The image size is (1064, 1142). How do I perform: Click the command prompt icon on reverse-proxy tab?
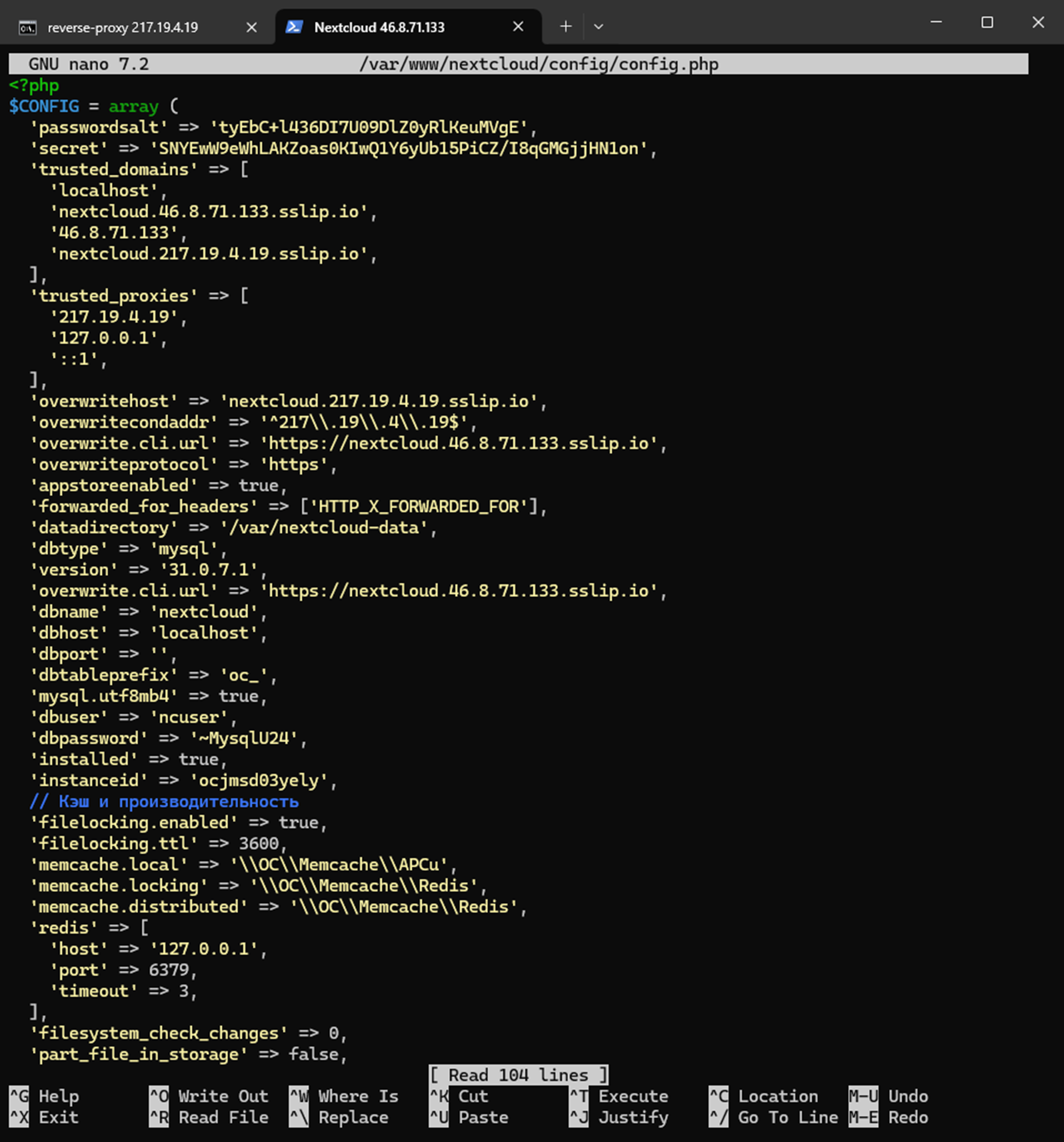(27, 27)
